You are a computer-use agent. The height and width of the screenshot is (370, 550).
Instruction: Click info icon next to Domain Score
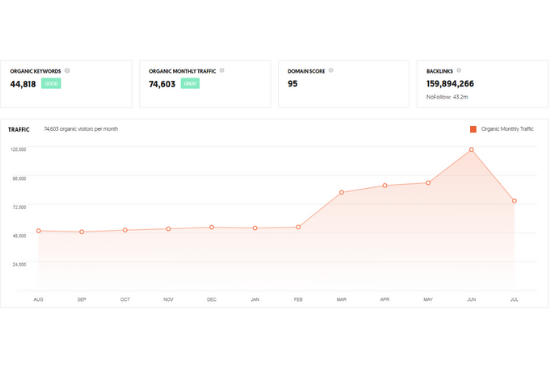pos(331,70)
